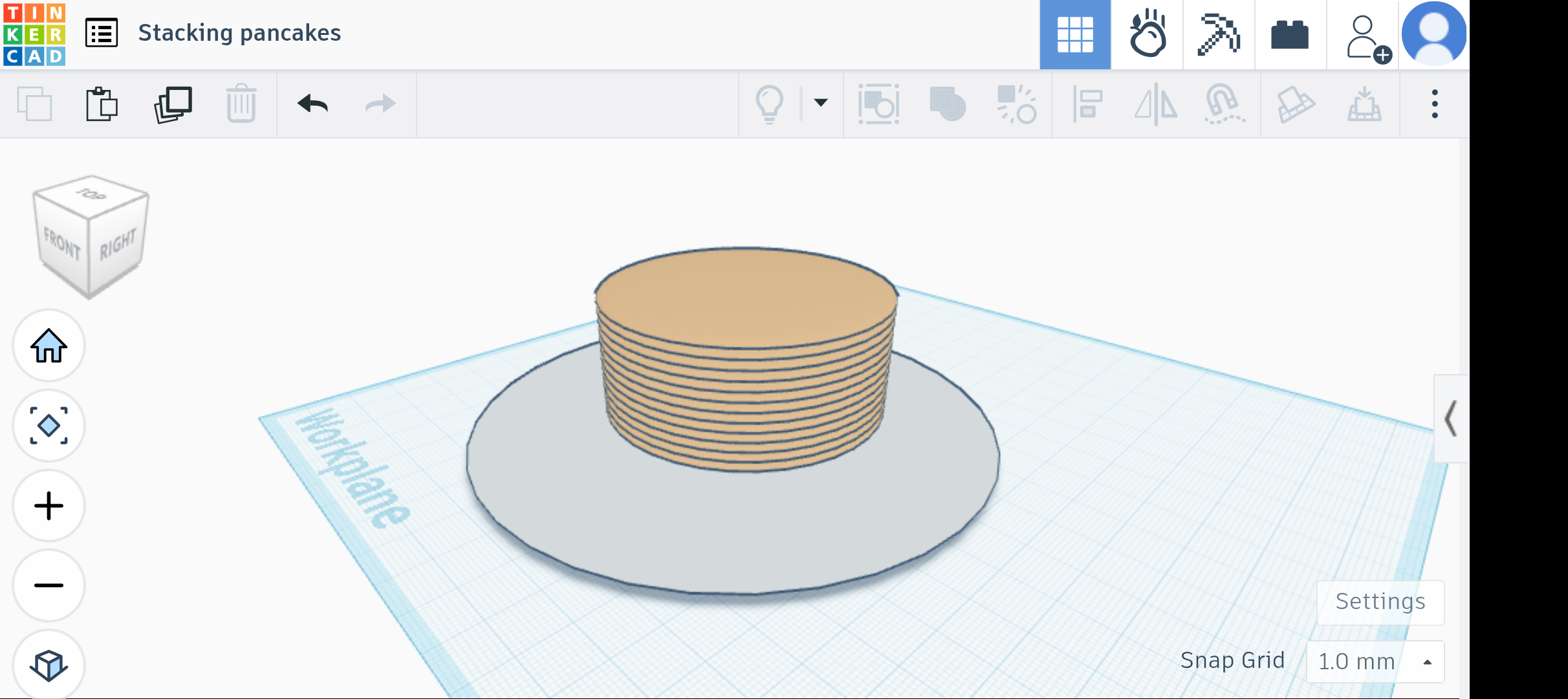Open the user profile avatar
Viewport: 1568px width, 699px height.
click(x=1434, y=34)
